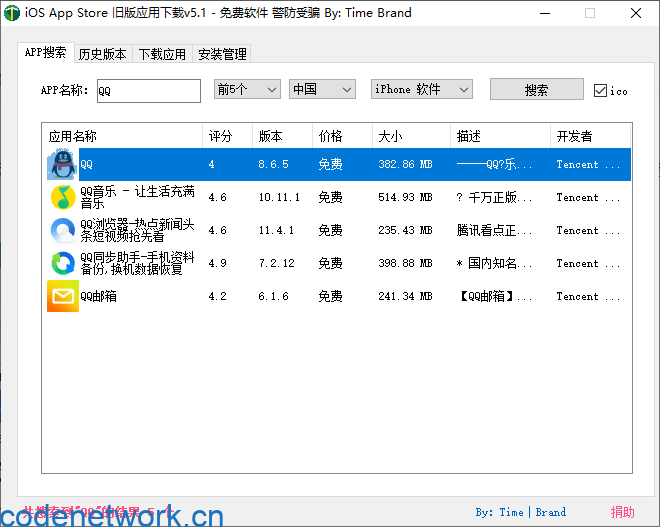Viewport: 660px width, 527px height.
Task: Click the QQ邮箱 envelope icon
Action: point(63,296)
